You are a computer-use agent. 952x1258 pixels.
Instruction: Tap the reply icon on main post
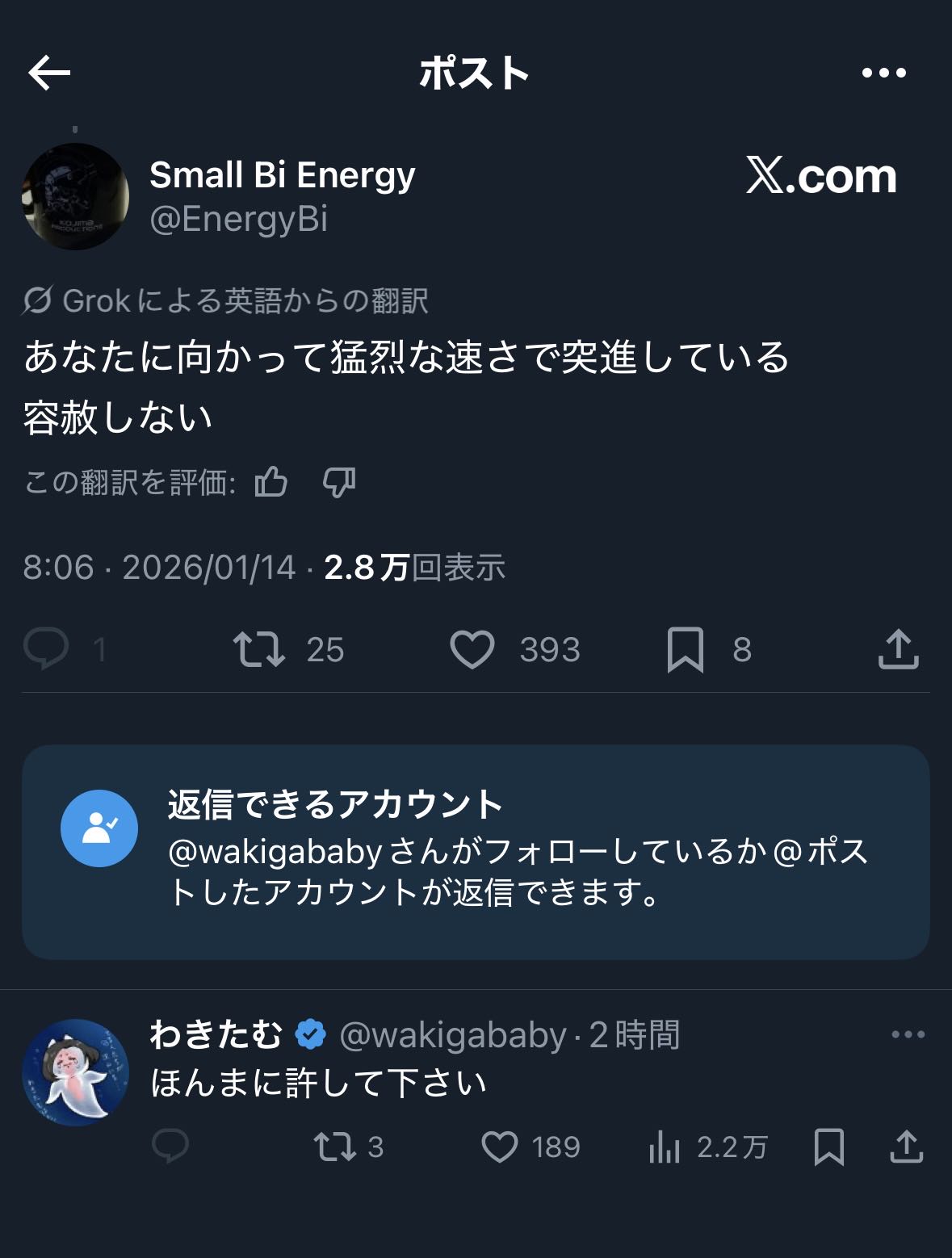[x=46, y=649]
